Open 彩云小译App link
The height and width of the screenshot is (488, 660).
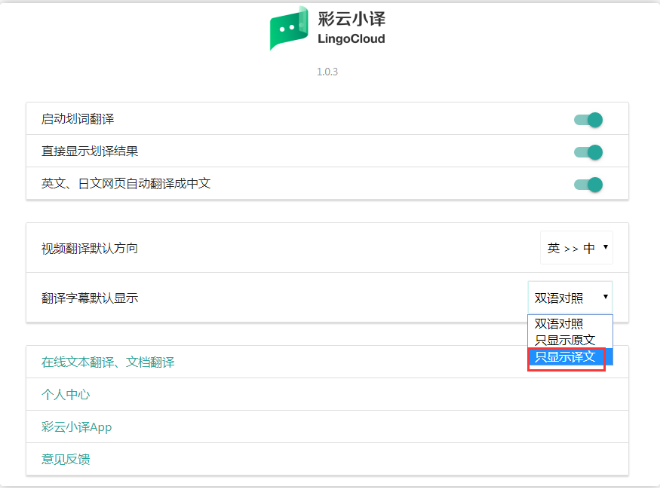[77, 427]
